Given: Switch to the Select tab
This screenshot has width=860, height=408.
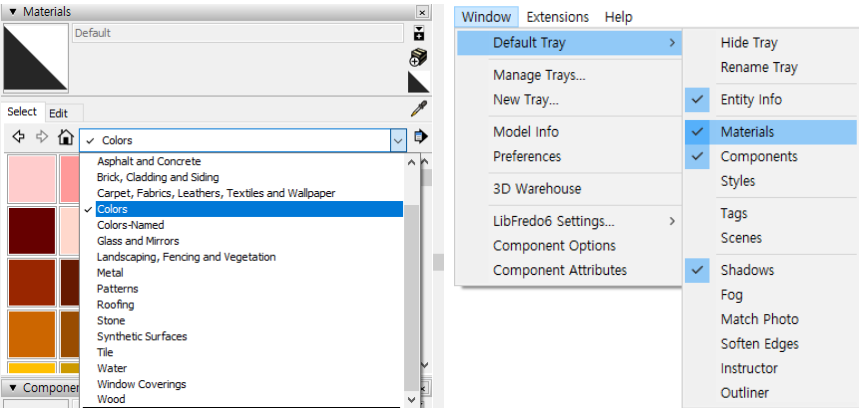Looking at the screenshot, I should pos(22,112).
